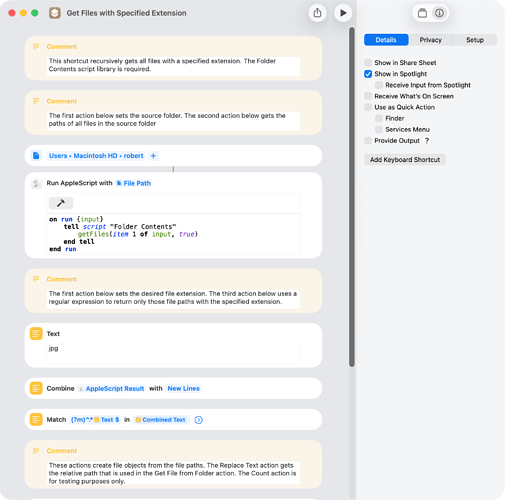Viewport: 505px width, 500px height.
Task: Check the Finder option
Action: pyautogui.click(x=379, y=118)
